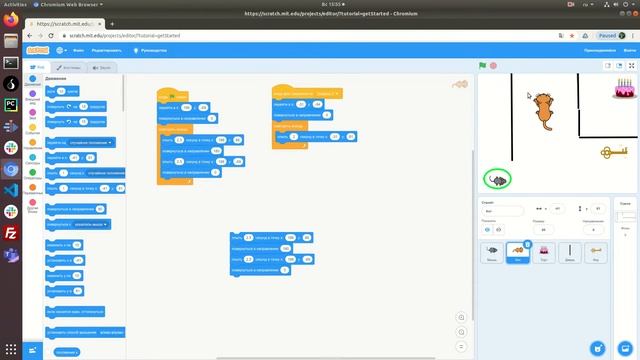Image resolution: width=640 pixels, height=360 pixels.
Task: Select the stage backdrop thumbnail
Action: coord(625,216)
